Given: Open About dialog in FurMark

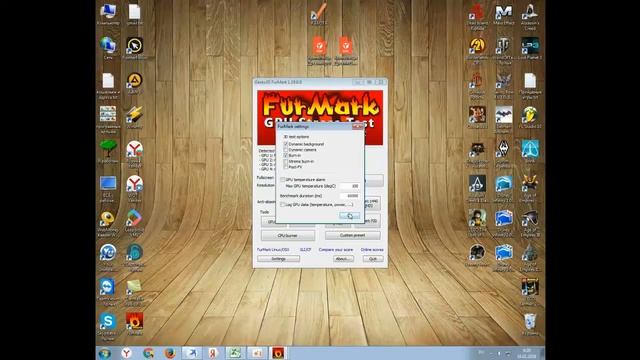Looking at the screenshot, I should (343, 259).
